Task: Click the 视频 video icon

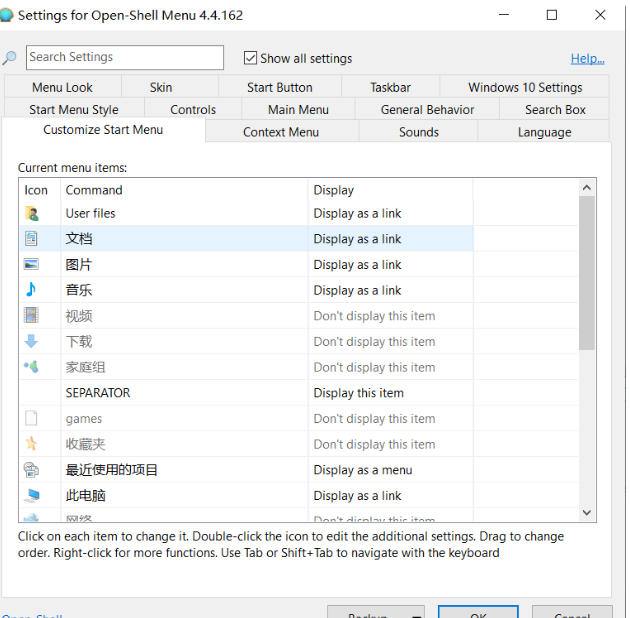Action: coord(32,316)
